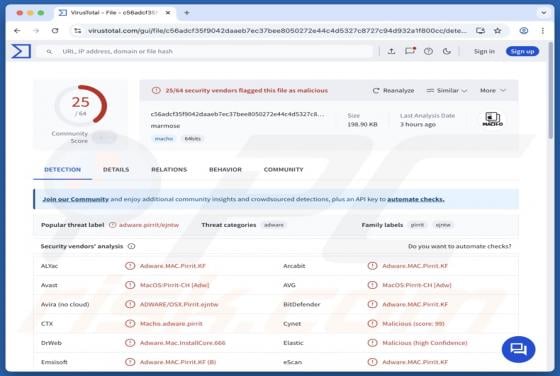Click ADWARE/OSX.Pirrit.ejmtw detection in Avira row
Image resolution: width=560 pixels, height=376 pixels.
coord(179,304)
